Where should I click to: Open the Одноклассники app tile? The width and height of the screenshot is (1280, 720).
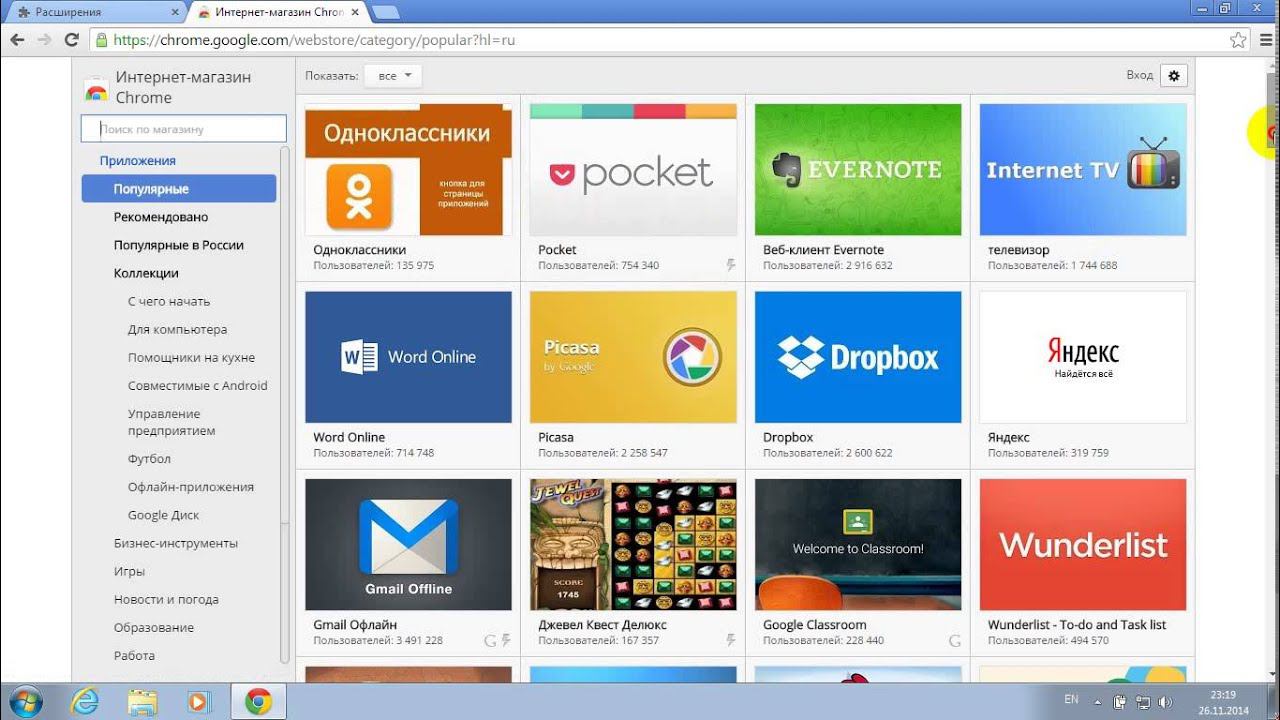[408, 188]
